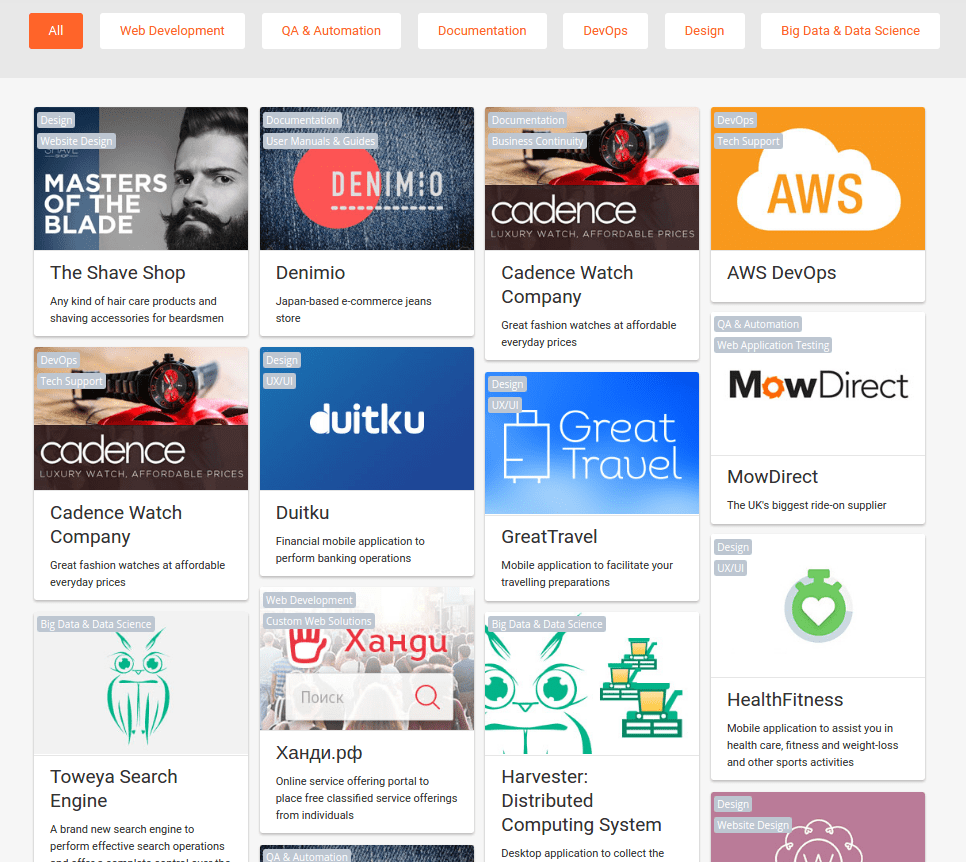Screen dimensions: 966x862
Task: Switch to QA & Automation filter
Action: [x=331, y=31]
